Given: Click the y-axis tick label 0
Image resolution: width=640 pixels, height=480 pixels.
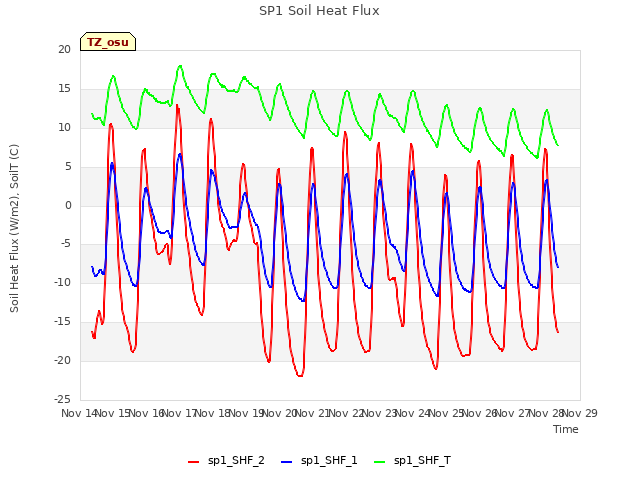Looking at the screenshot, I should 68,205.
